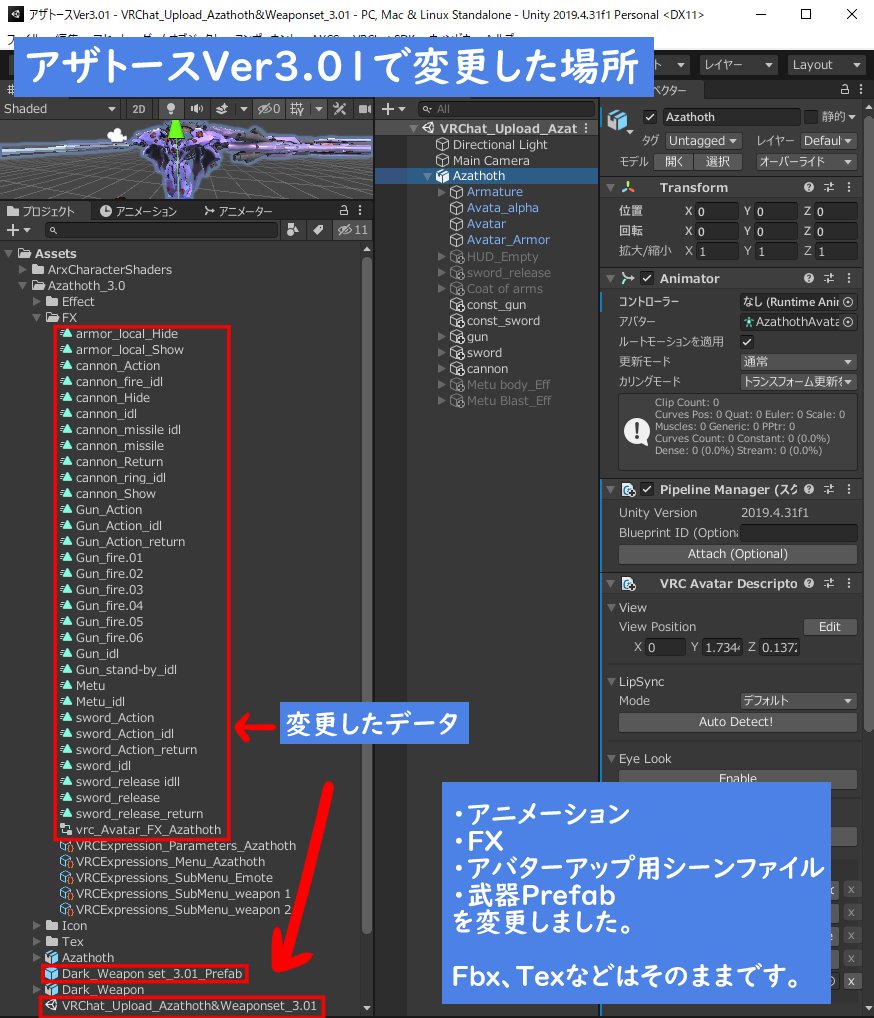The image size is (874, 1018).
Task: Select sword_release_return animation clip
Action: [139, 813]
